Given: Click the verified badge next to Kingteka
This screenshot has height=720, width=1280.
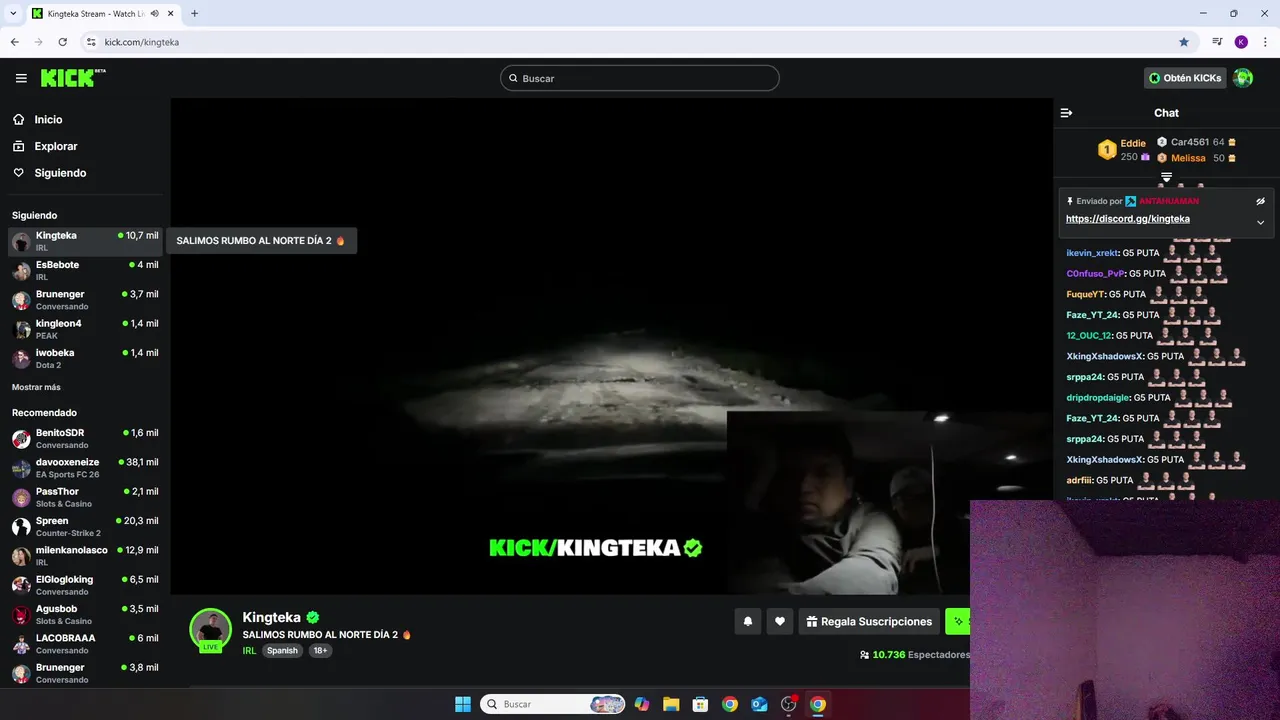Looking at the screenshot, I should (313, 617).
